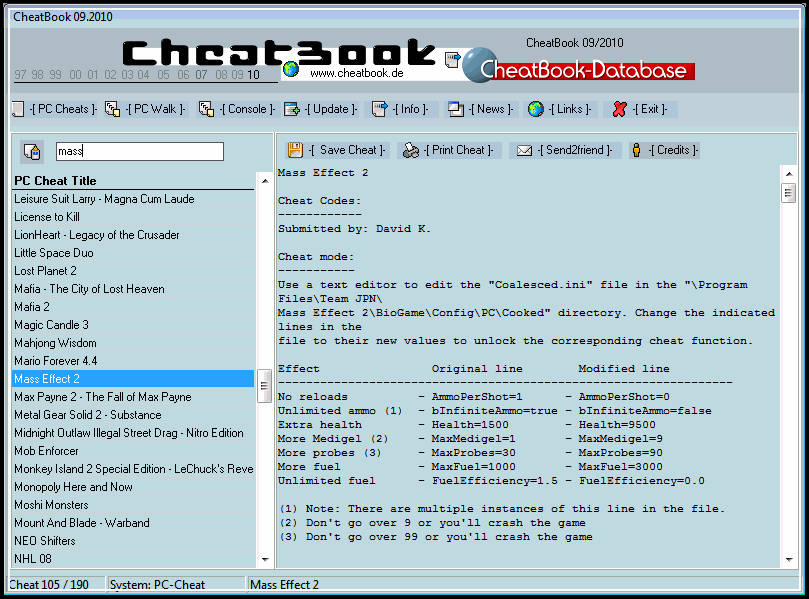Select Mahjong Wisdom entry
This screenshot has width=809, height=599.
[x=133, y=343]
